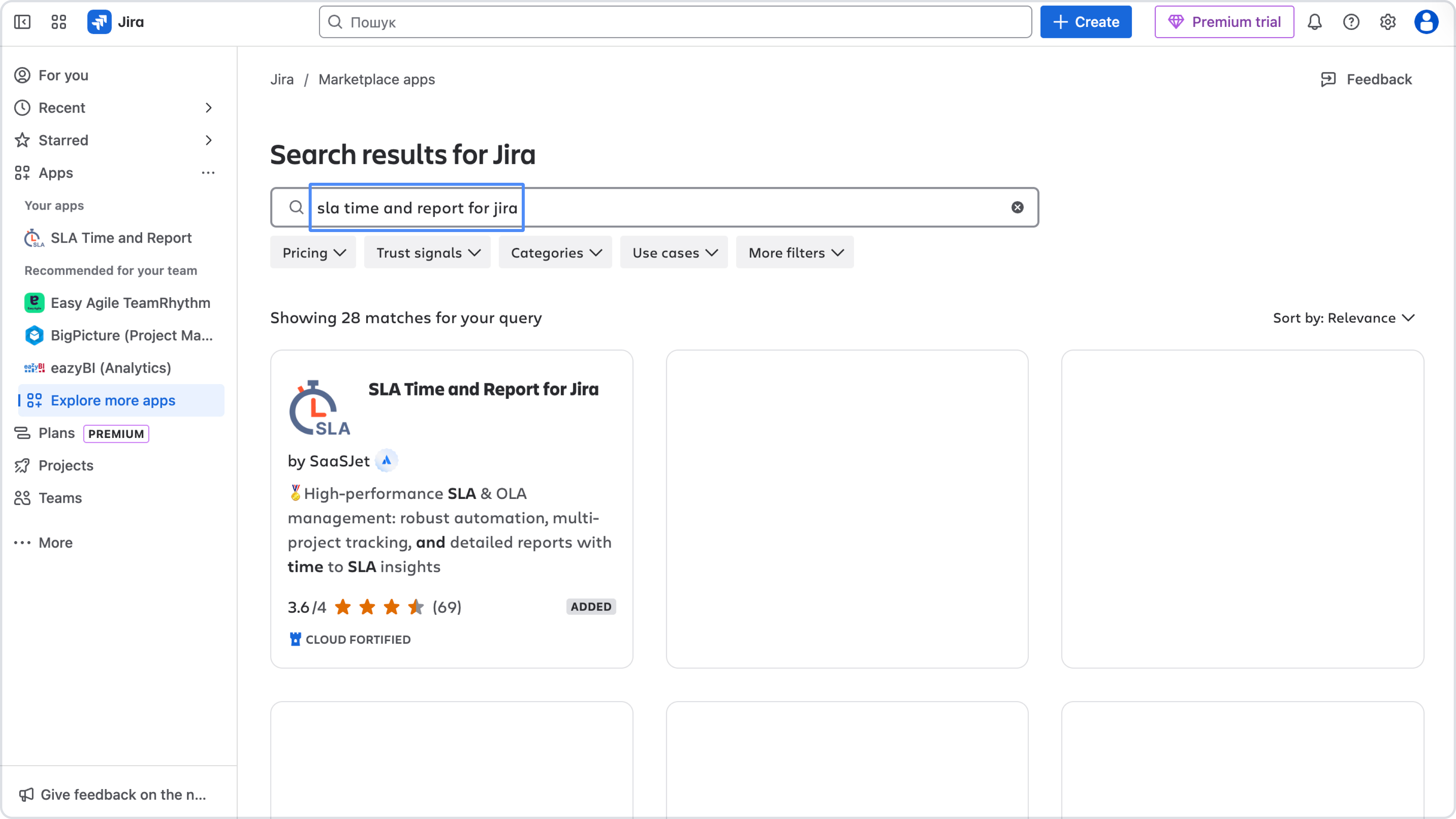Open the Pricing filter dropdown
1456x819 pixels.
(312, 253)
